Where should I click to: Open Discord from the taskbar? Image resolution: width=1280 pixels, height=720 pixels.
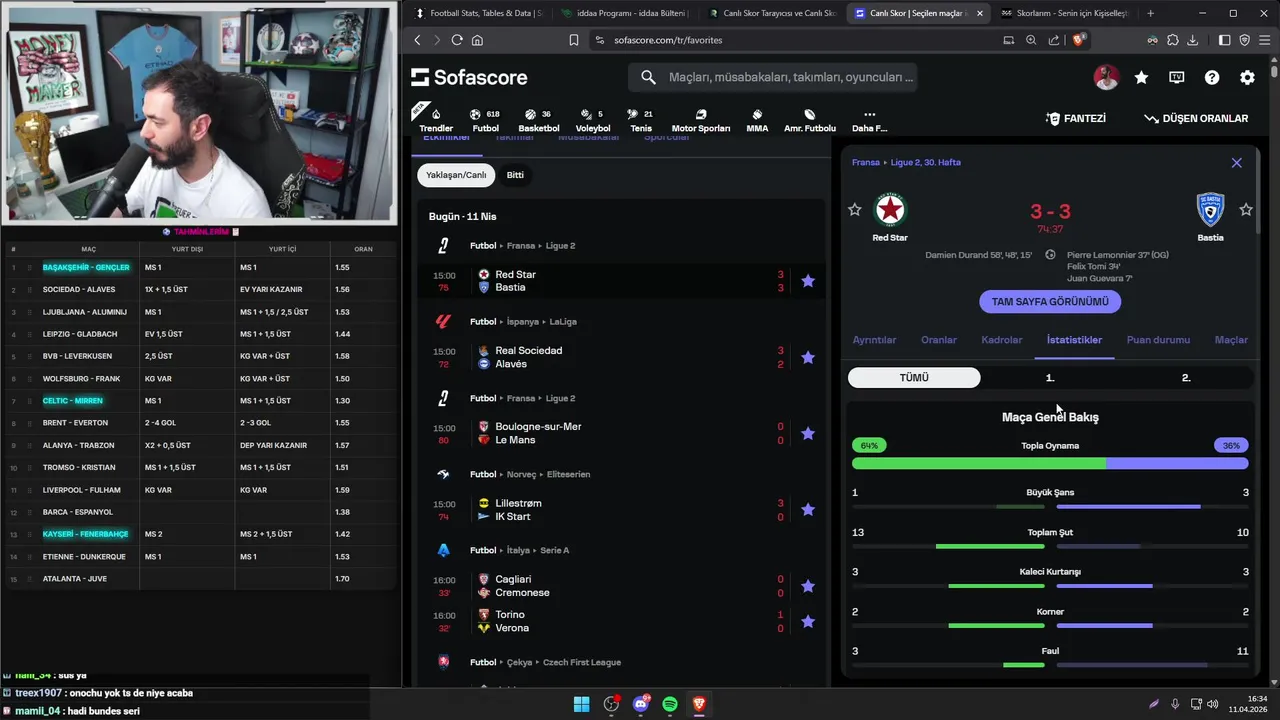(x=641, y=704)
